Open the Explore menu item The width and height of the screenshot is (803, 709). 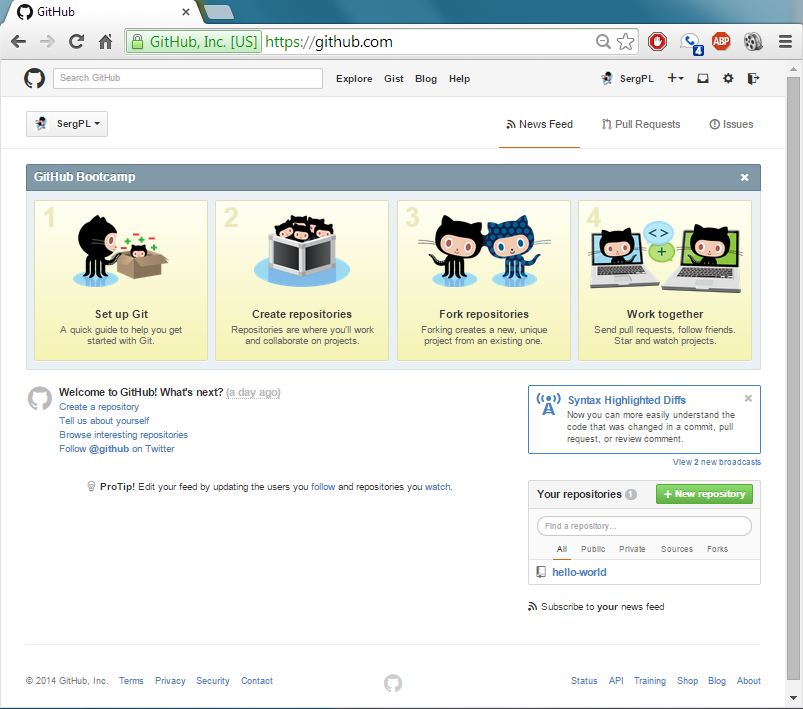[354, 78]
